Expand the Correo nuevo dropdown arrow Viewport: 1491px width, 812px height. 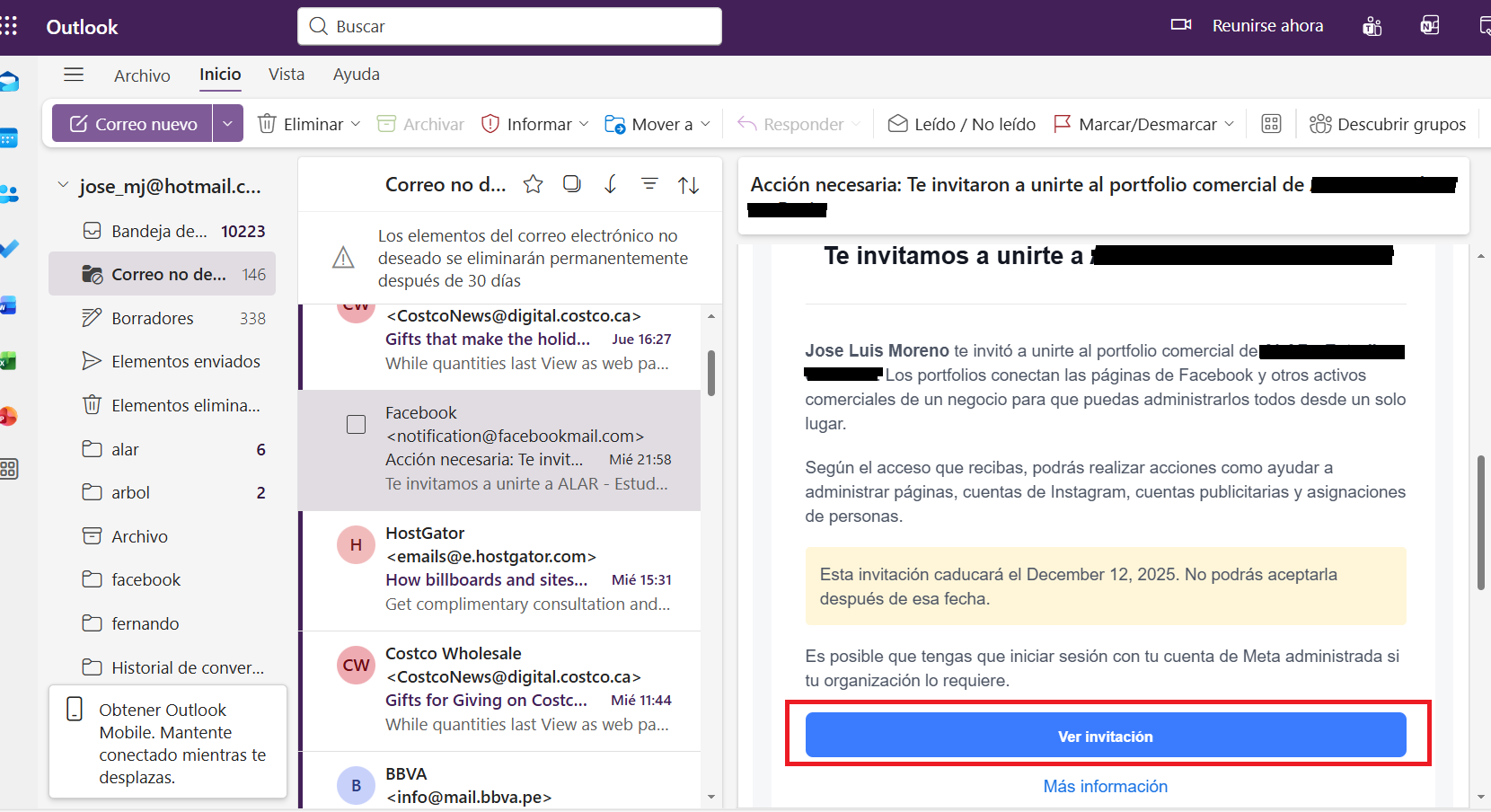pyautogui.click(x=228, y=124)
